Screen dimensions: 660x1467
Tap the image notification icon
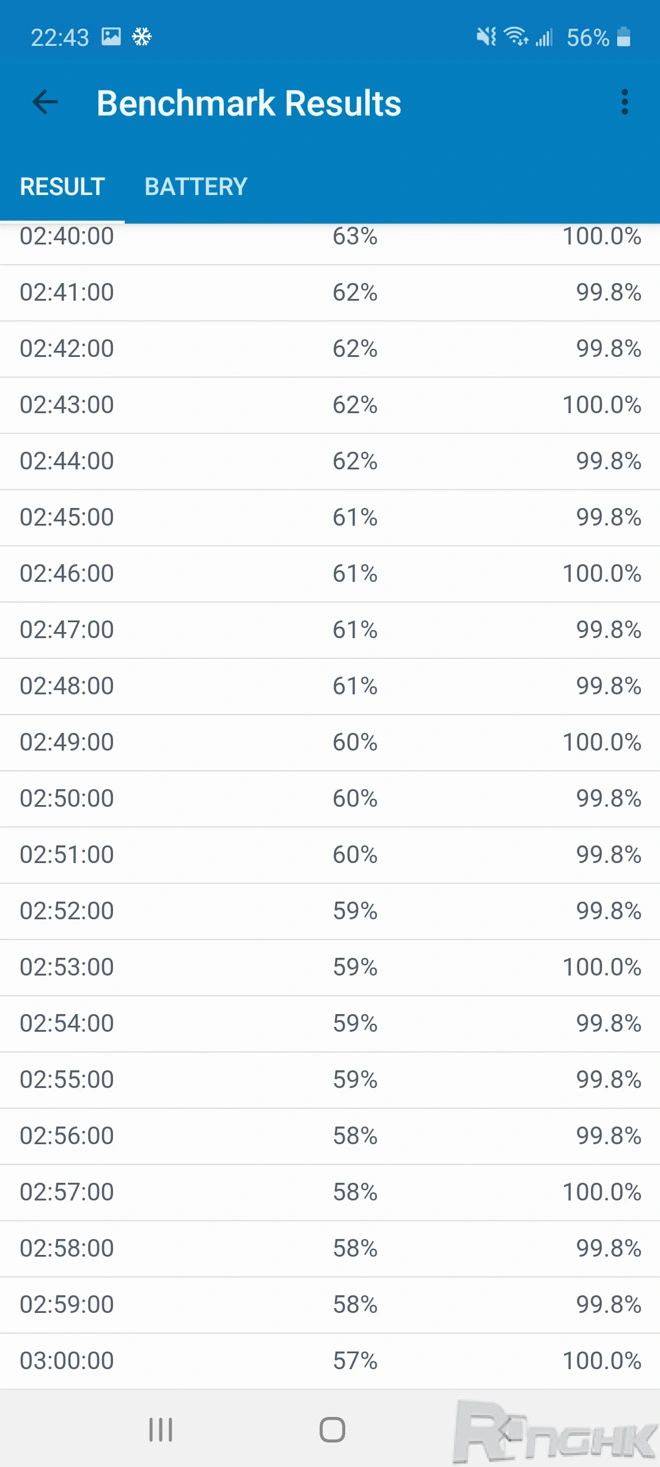[x=111, y=37]
